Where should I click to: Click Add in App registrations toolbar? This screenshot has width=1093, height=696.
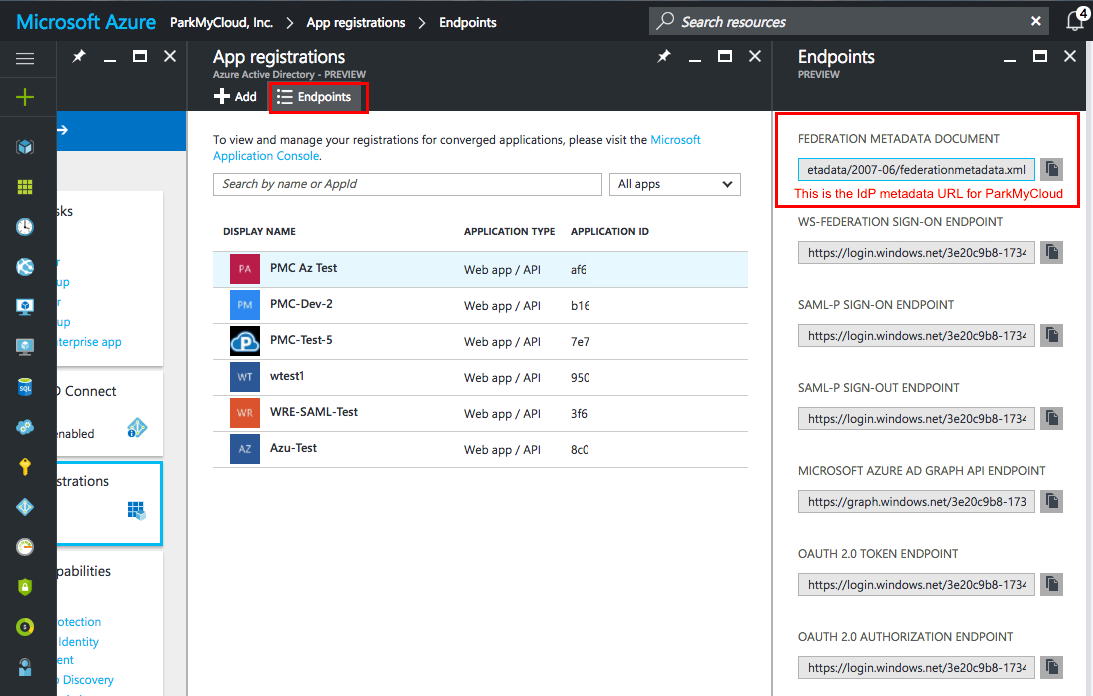coord(236,96)
